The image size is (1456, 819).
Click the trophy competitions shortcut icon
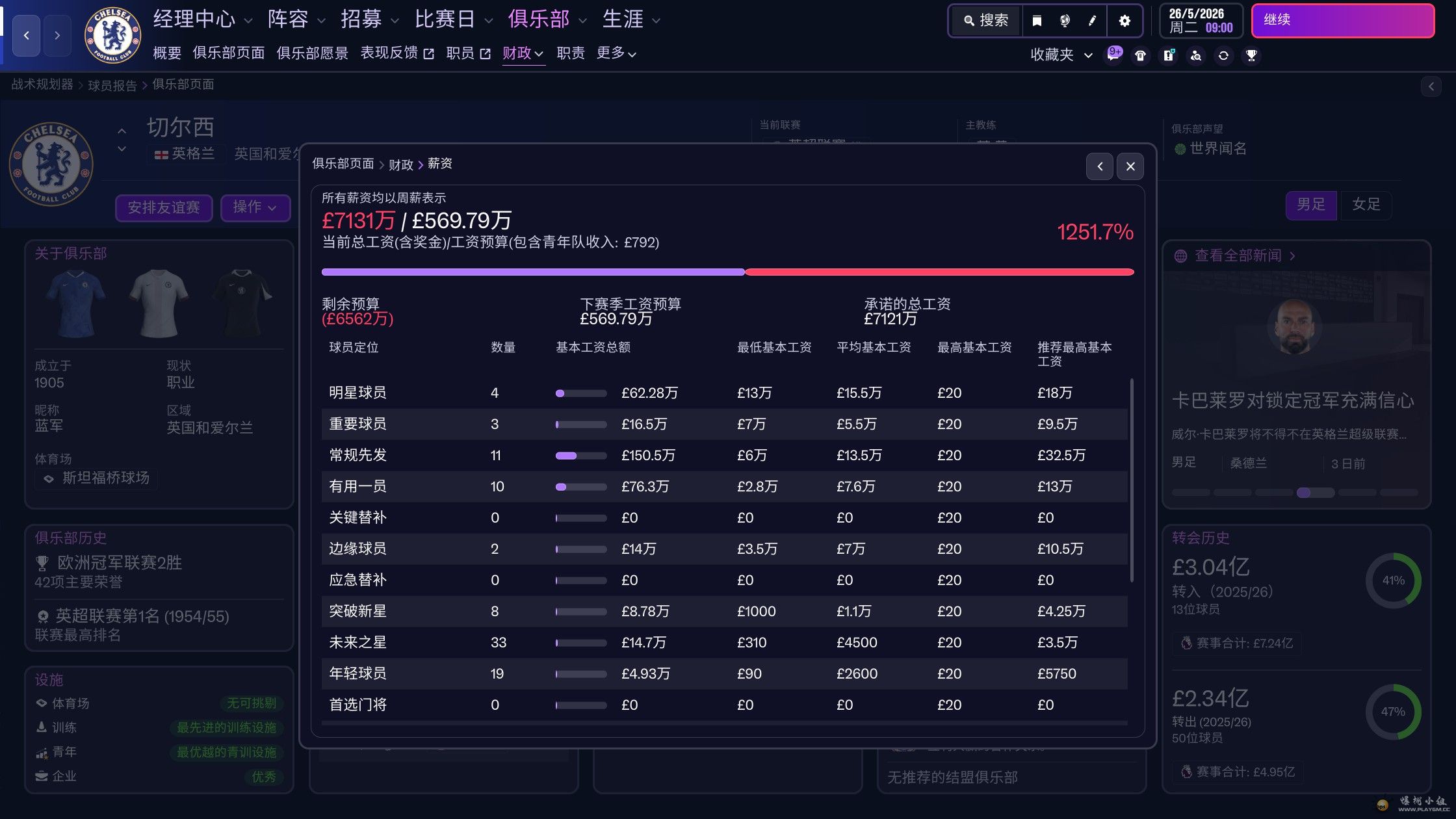pyautogui.click(x=1251, y=56)
